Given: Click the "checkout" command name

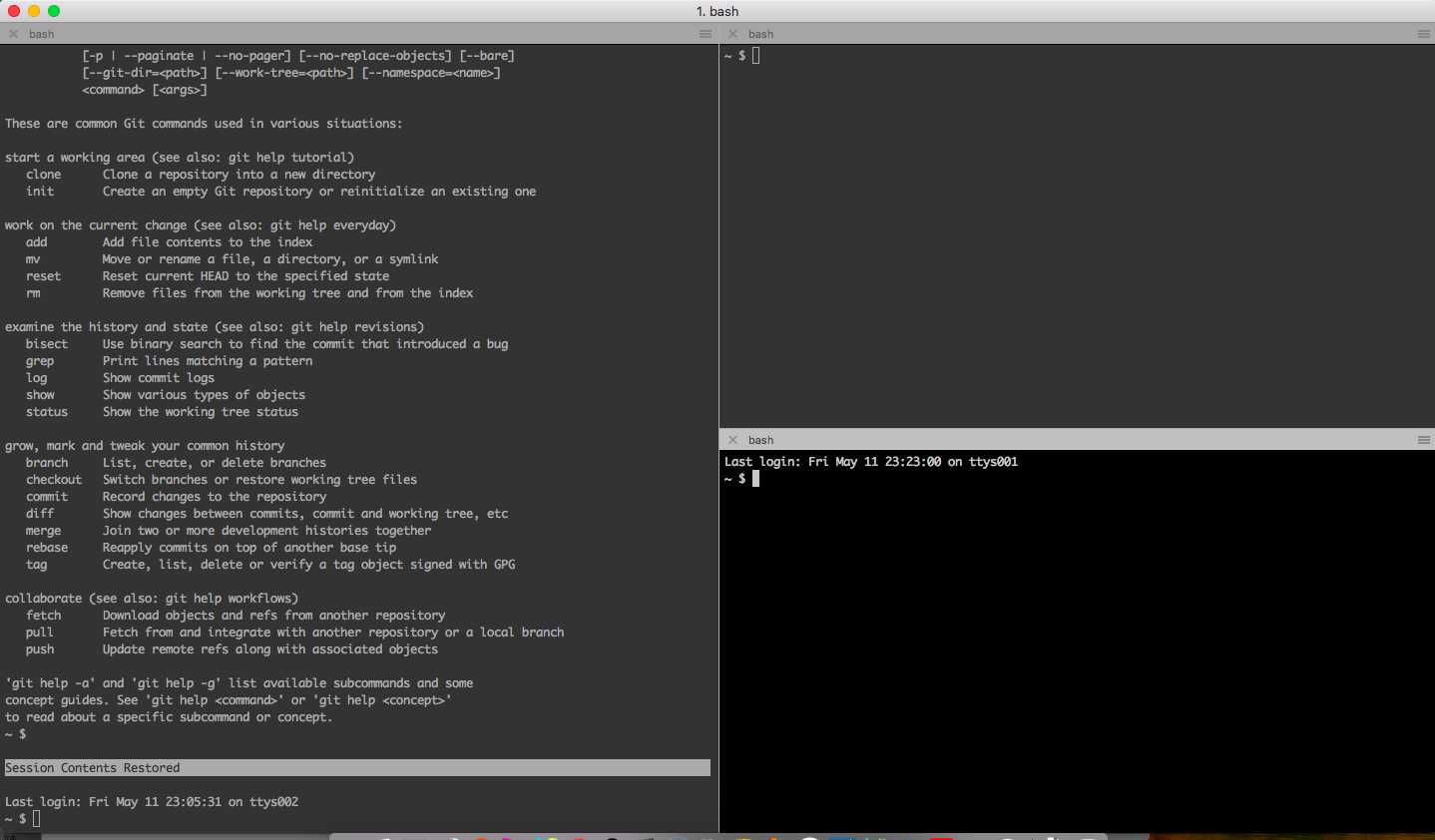Looking at the screenshot, I should pyautogui.click(x=54, y=480).
